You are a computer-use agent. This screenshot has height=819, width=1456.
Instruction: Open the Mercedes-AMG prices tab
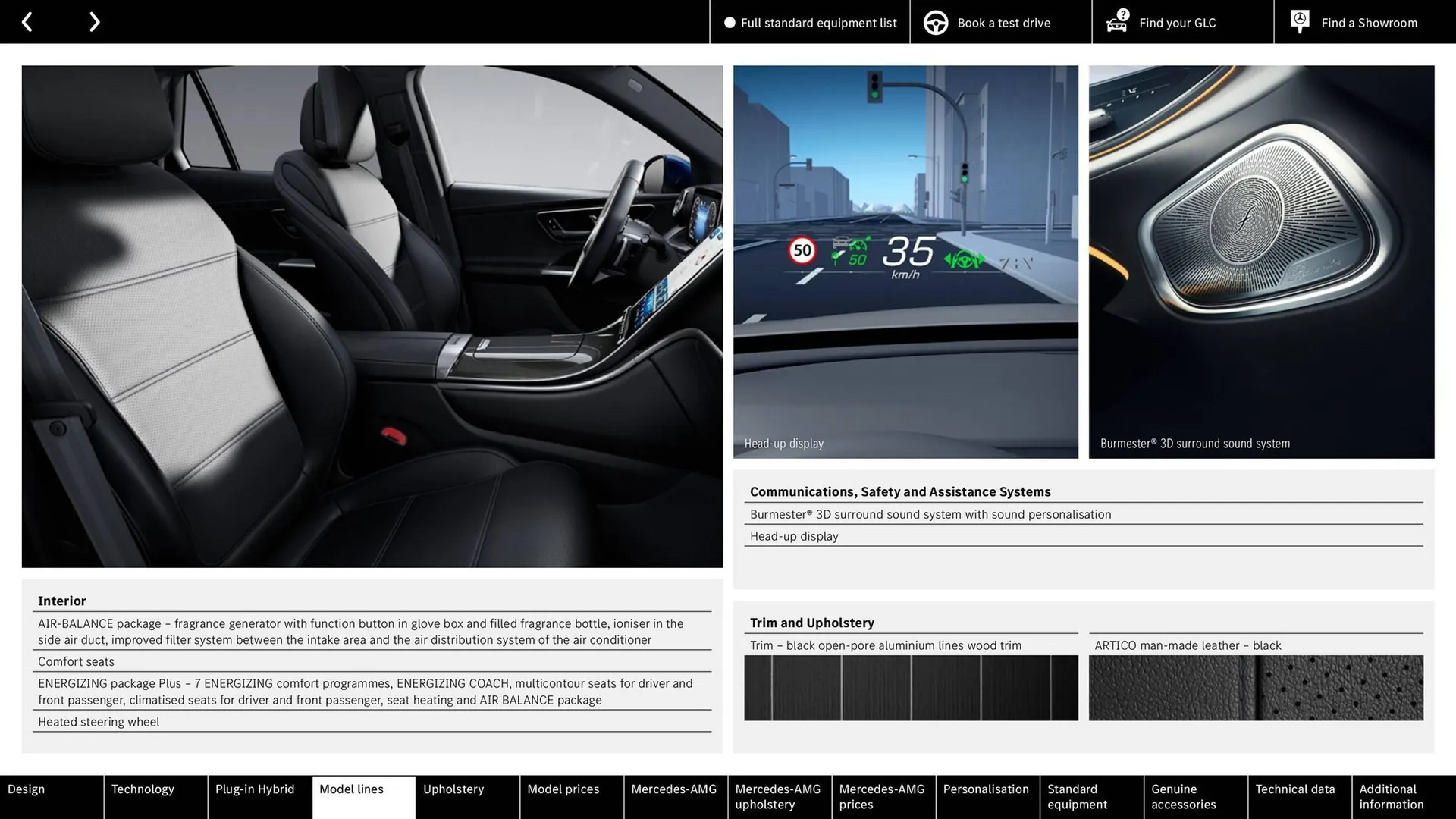coord(882,796)
